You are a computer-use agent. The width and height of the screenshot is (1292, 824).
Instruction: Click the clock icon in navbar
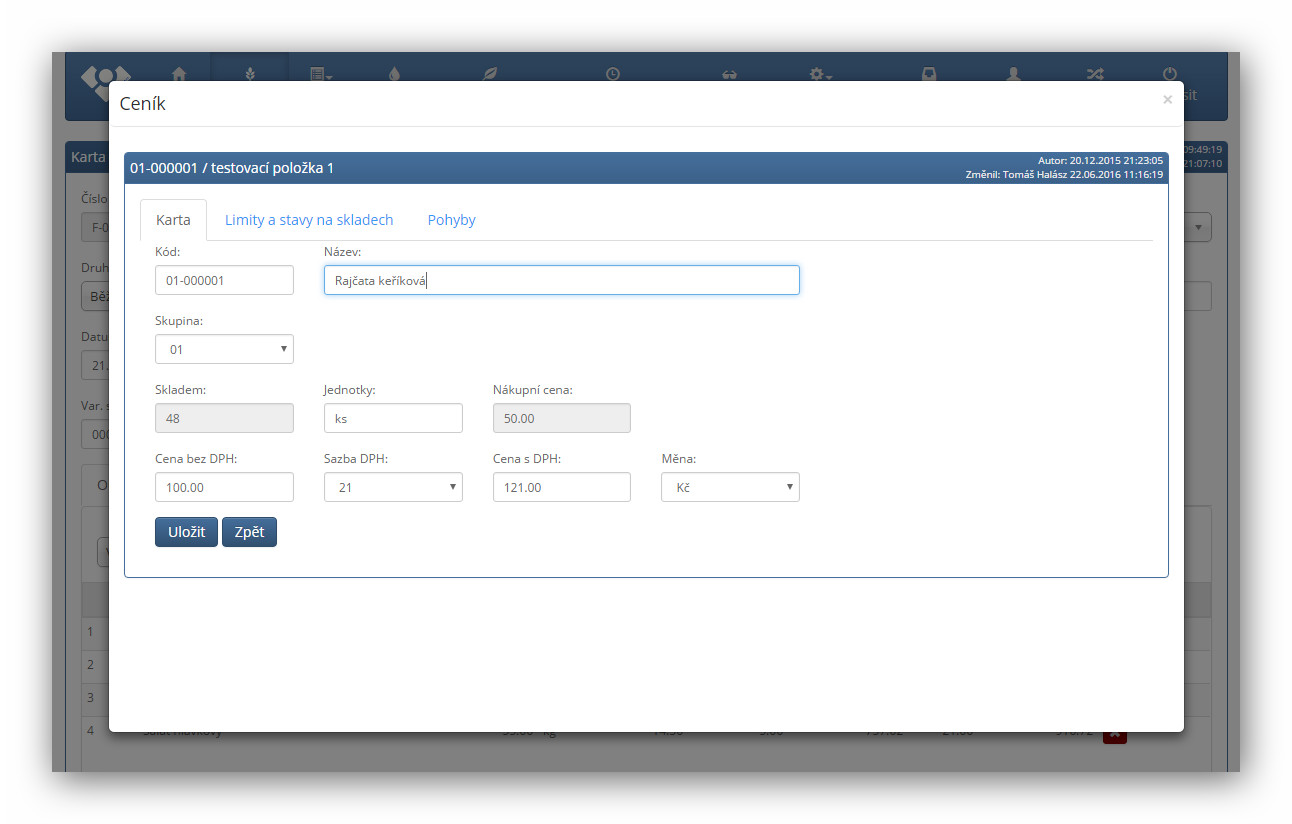pos(612,74)
